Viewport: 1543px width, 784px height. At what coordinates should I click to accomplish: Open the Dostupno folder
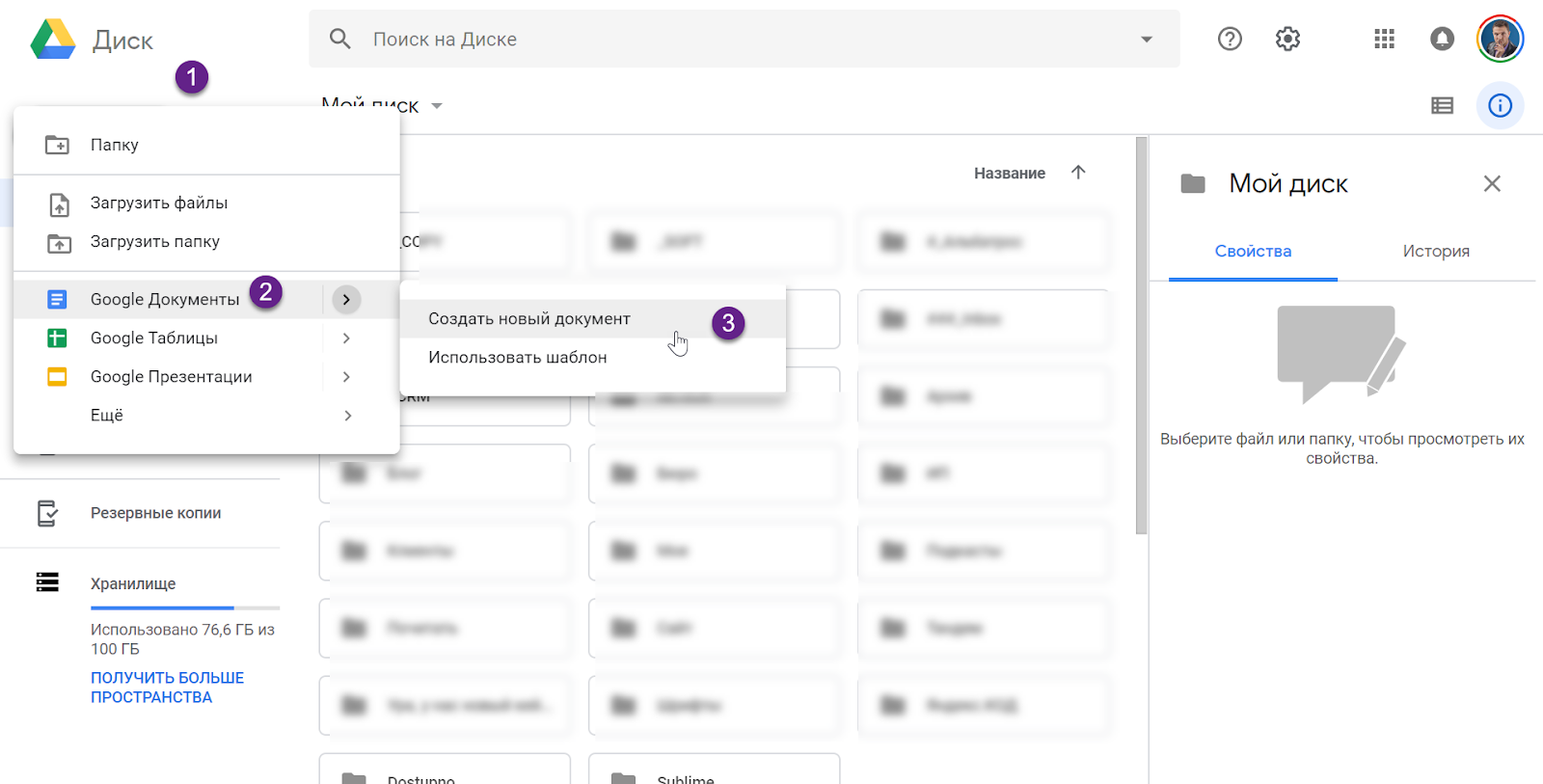[445, 770]
